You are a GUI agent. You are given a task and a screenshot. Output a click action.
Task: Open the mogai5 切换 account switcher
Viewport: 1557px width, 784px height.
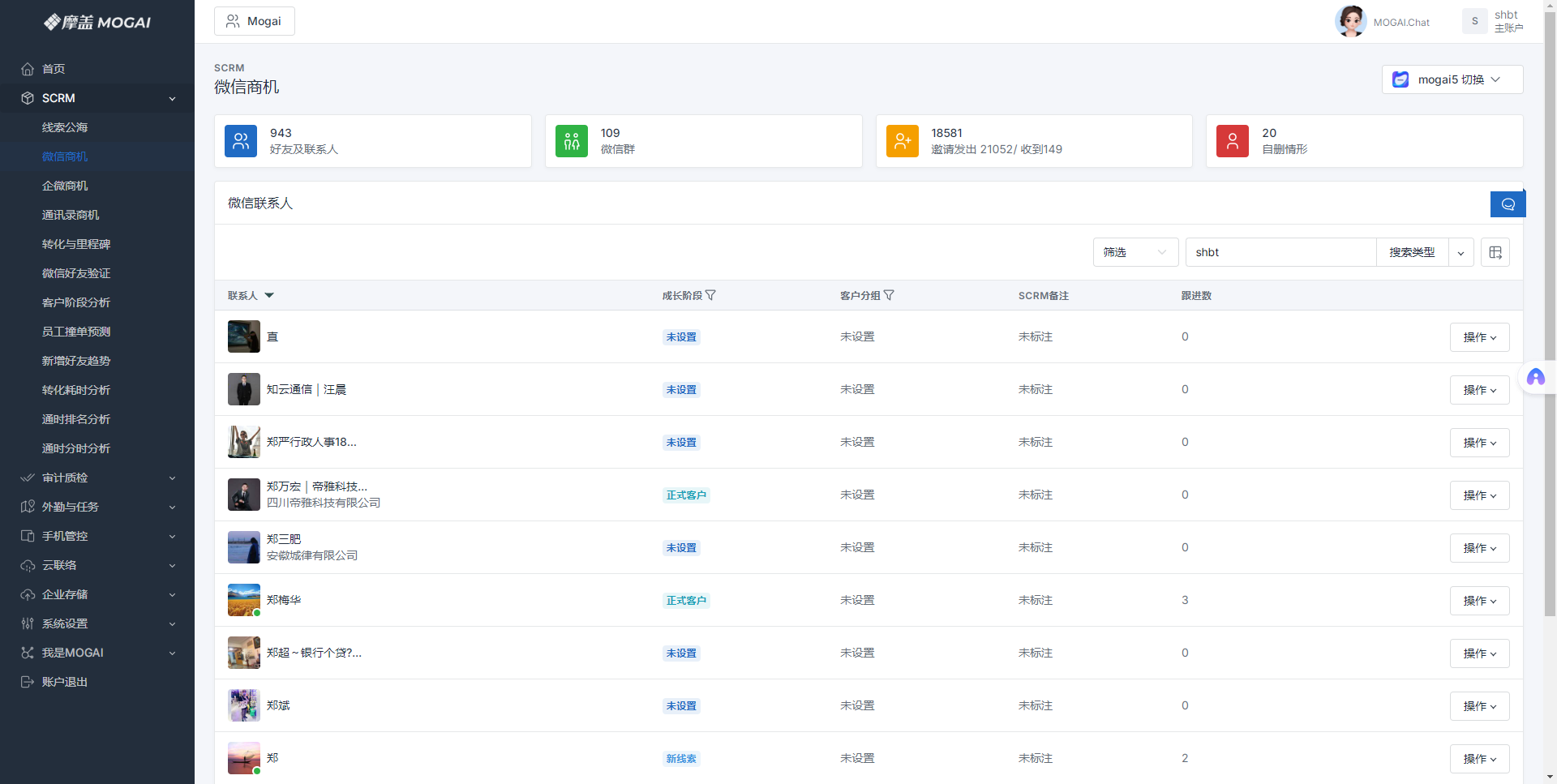click(1452, 79)
